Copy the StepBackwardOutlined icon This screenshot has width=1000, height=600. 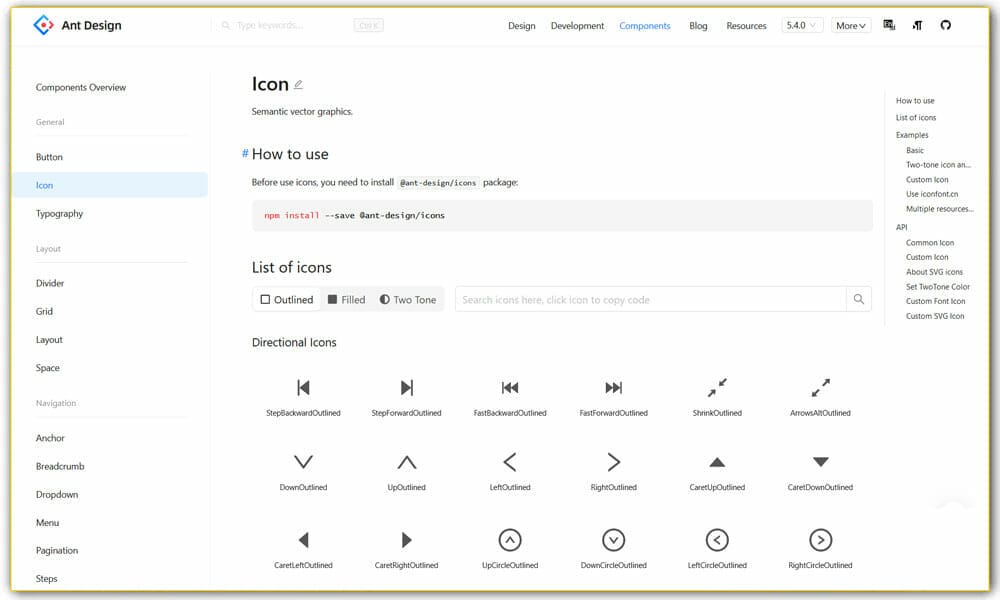pos(303,388)
